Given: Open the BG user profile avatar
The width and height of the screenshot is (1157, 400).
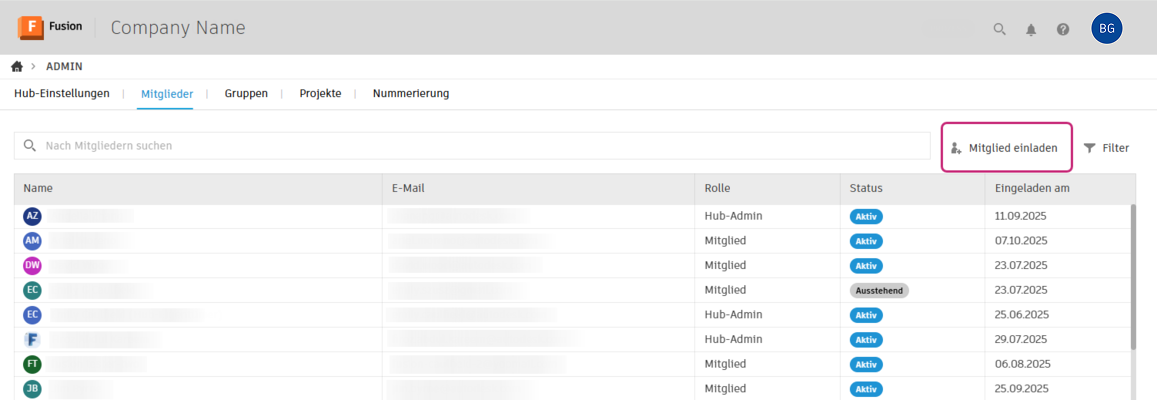Looking at the screenshot, I should (x=1107, y=29).
